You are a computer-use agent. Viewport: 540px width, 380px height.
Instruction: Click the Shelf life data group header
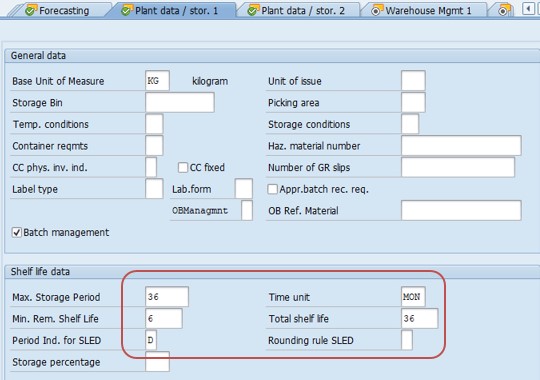tap(40, 271)
